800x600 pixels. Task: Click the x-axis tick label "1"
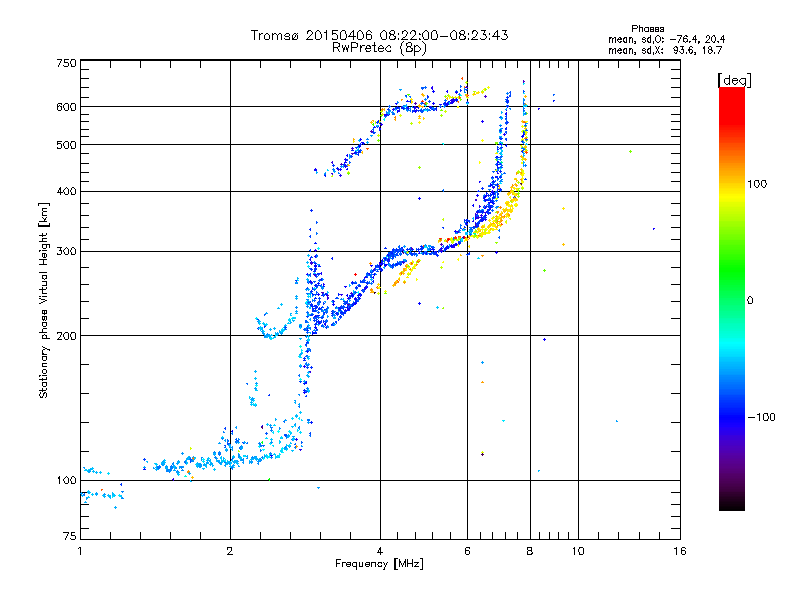(80, 551)
